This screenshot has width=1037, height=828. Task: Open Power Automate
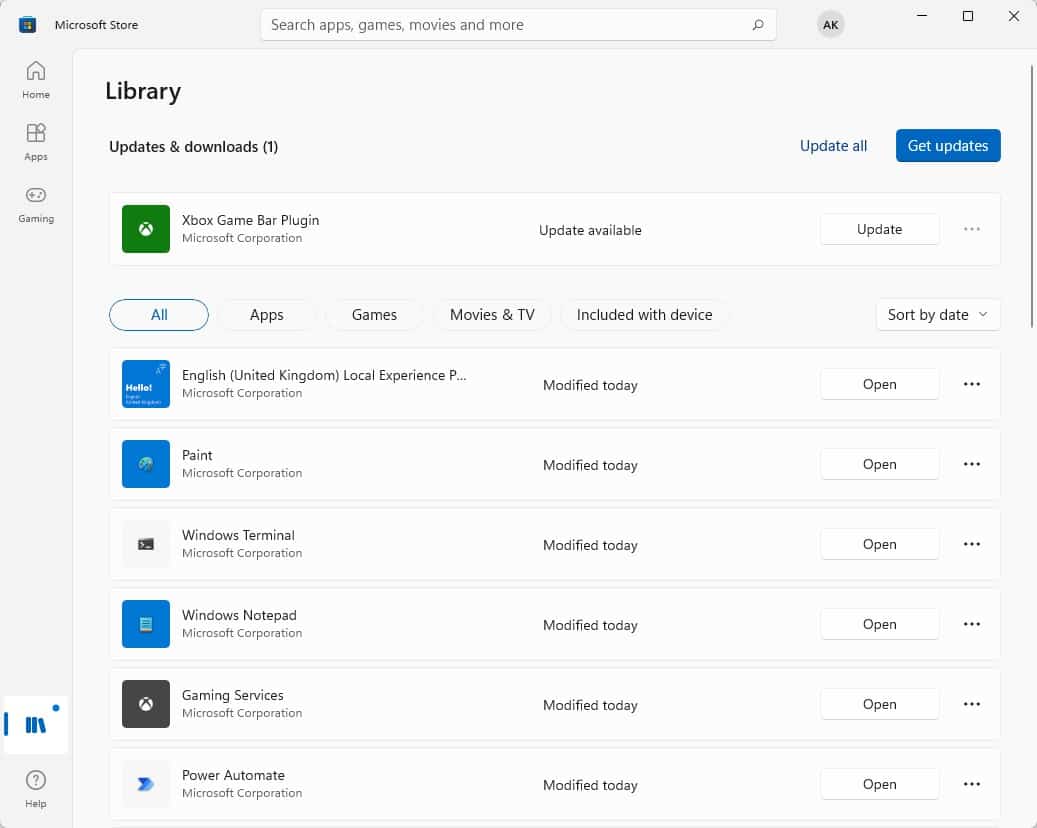[880, 784]
